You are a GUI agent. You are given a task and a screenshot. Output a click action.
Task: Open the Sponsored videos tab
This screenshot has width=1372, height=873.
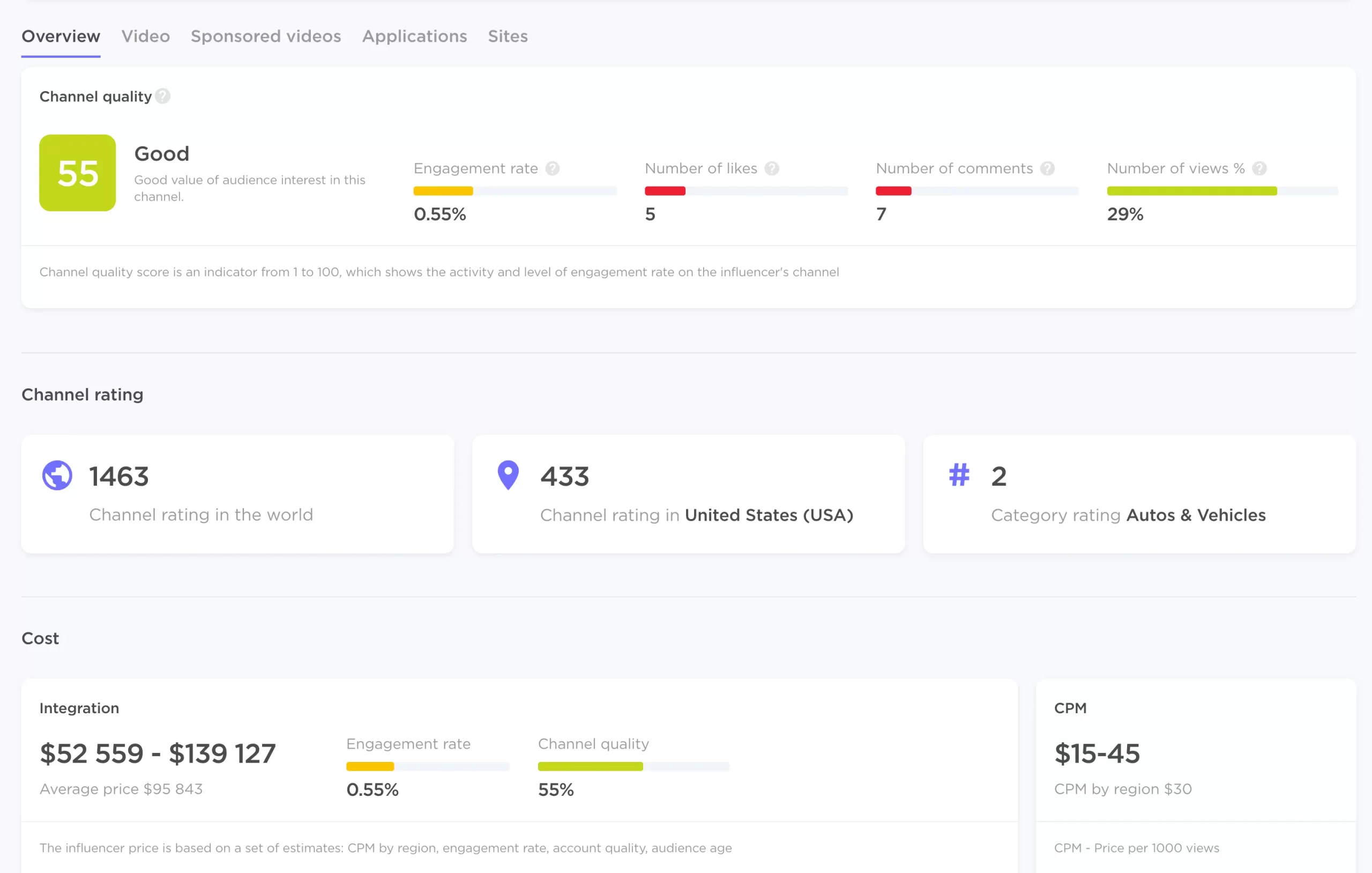point(265,36)
